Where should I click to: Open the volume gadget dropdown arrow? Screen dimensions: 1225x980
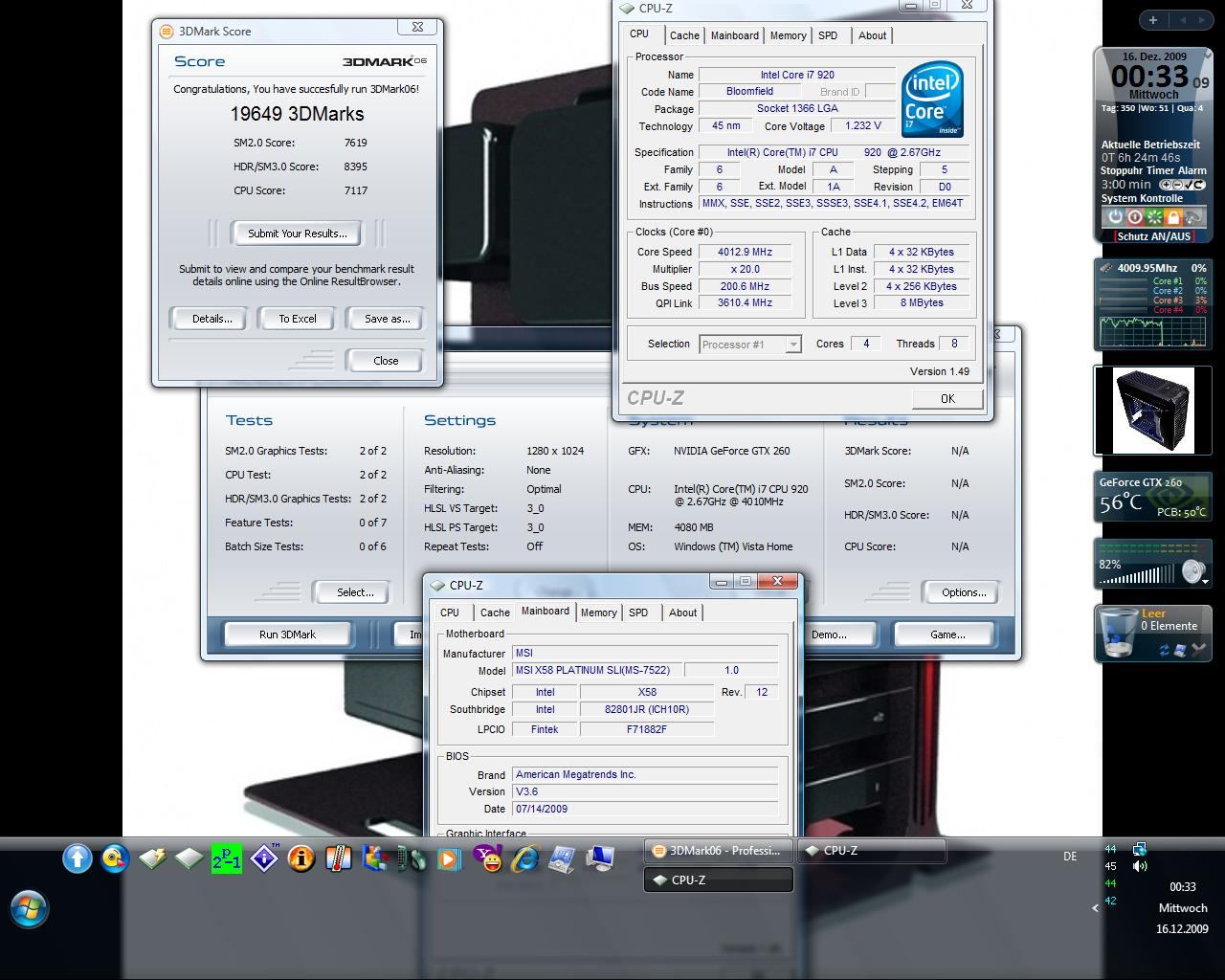tap(1207, 580)
